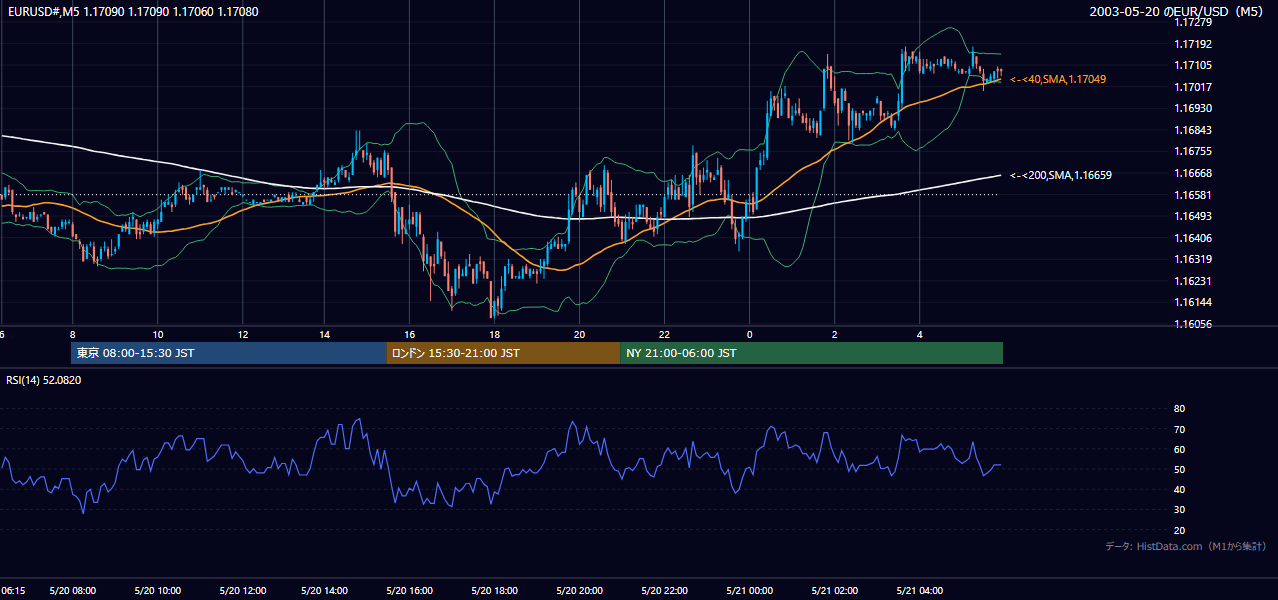Click price level 1.16493 on the axis
The width and height of the screenshot is (1278, 600).
[1195, 216]
